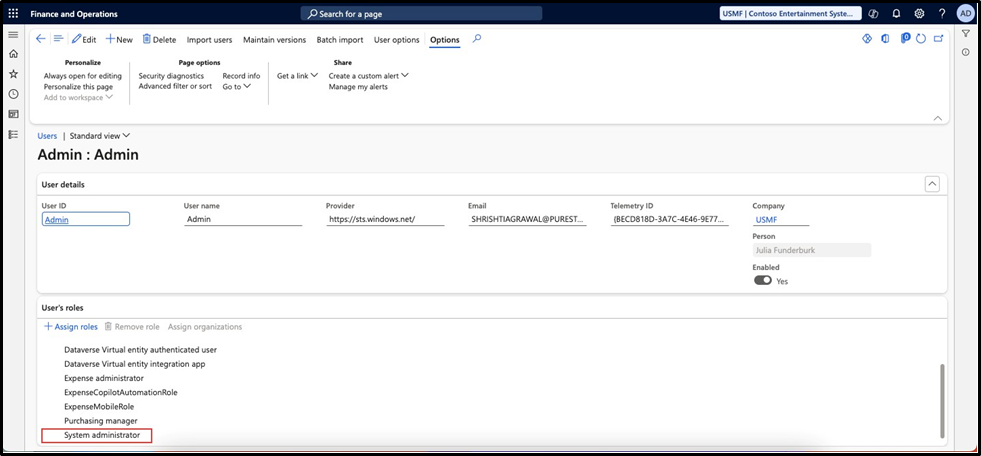The width and height of the screenshot is (981, 456).
Task: Go to the Home icon in sidebar
Action: (x=13, y=54)
